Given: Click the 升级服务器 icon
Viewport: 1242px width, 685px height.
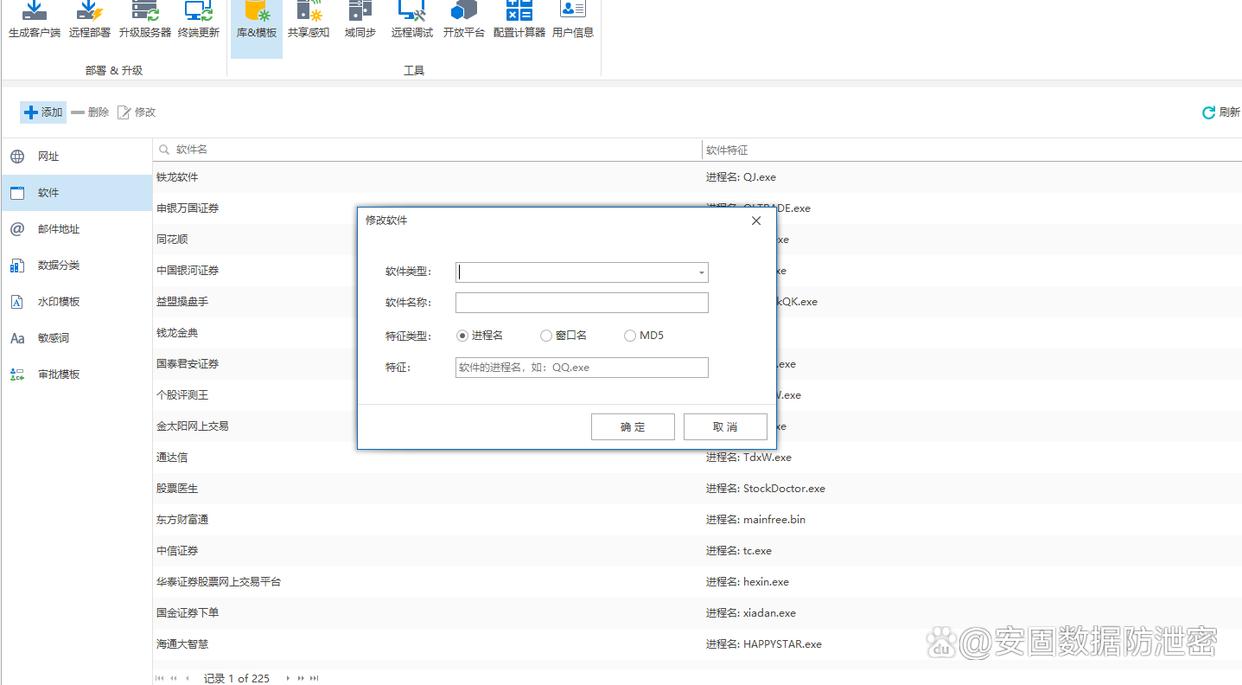Looking at the screenshot, I should tap(145, 14).
